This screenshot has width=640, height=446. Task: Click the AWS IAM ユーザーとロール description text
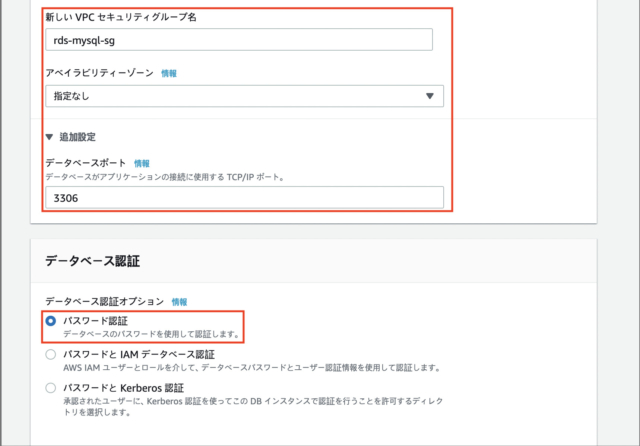pos(253,368)
